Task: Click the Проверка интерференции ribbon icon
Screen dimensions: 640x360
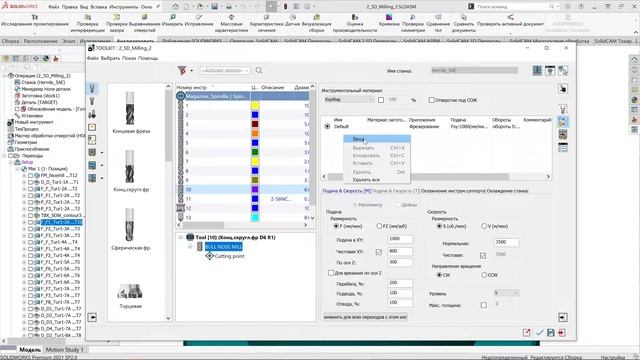Action: click(88, 18)
